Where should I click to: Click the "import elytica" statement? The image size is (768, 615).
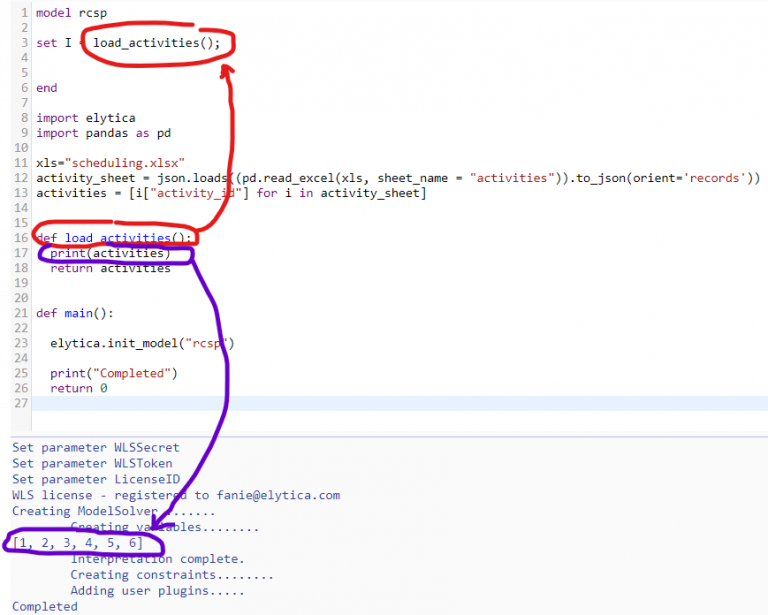coord(85,118)
